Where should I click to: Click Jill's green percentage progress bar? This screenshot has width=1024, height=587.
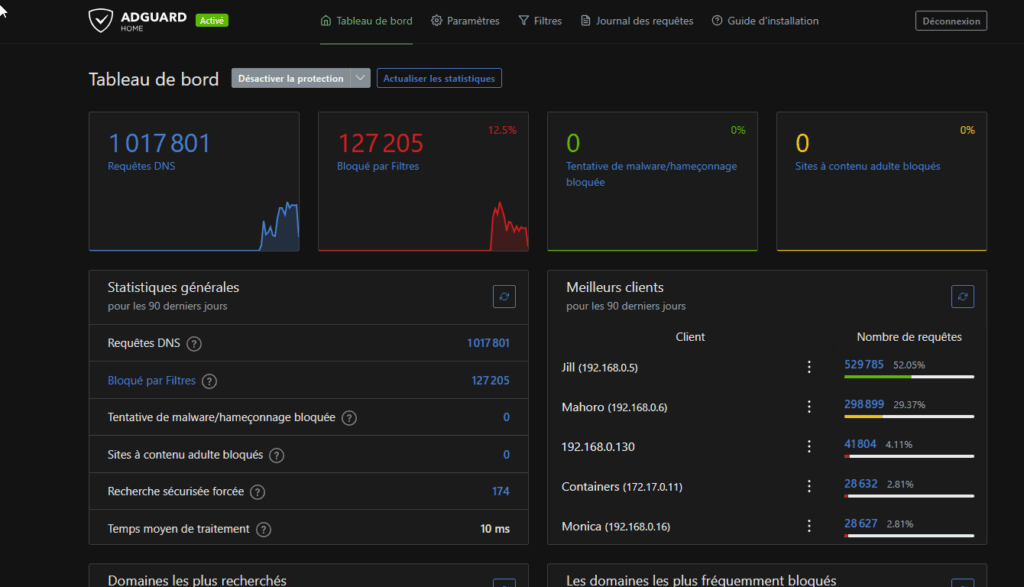(x=909, y=377)
